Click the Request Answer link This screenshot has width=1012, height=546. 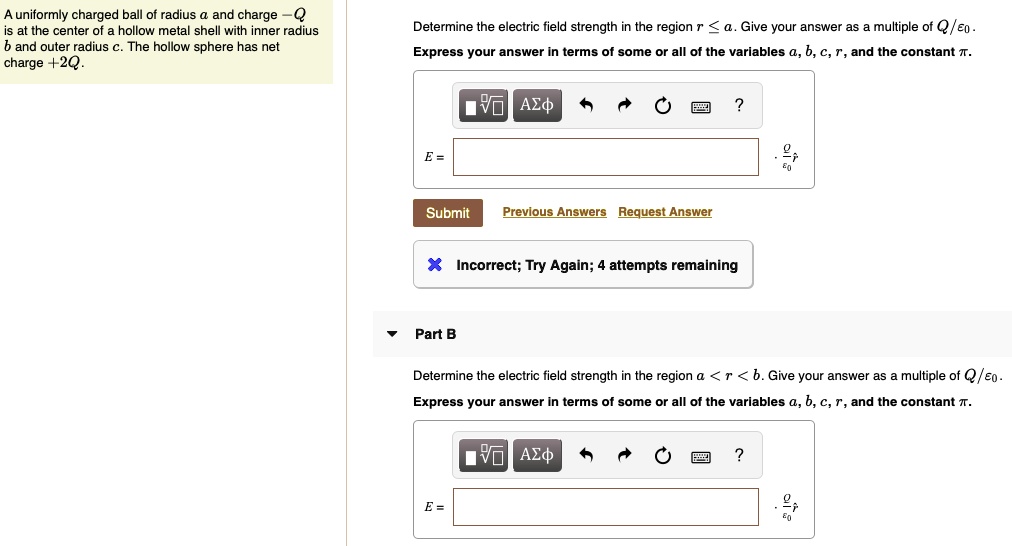click(665, 212)
